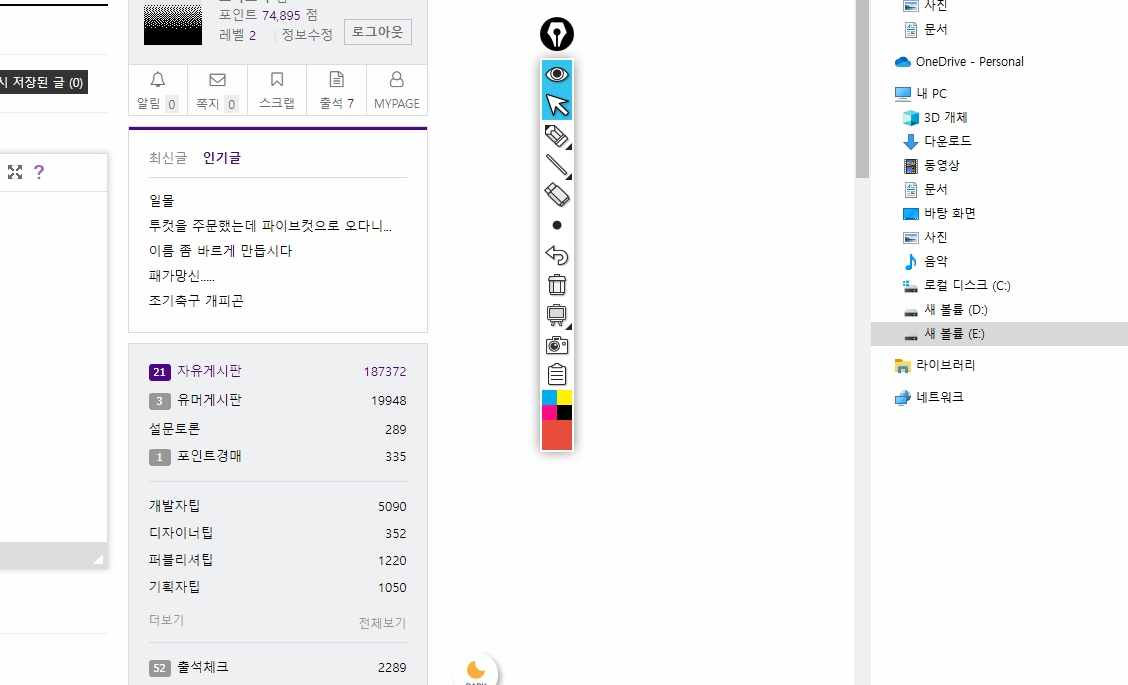Open 기획자팁 board

click(x=174, y=587)
